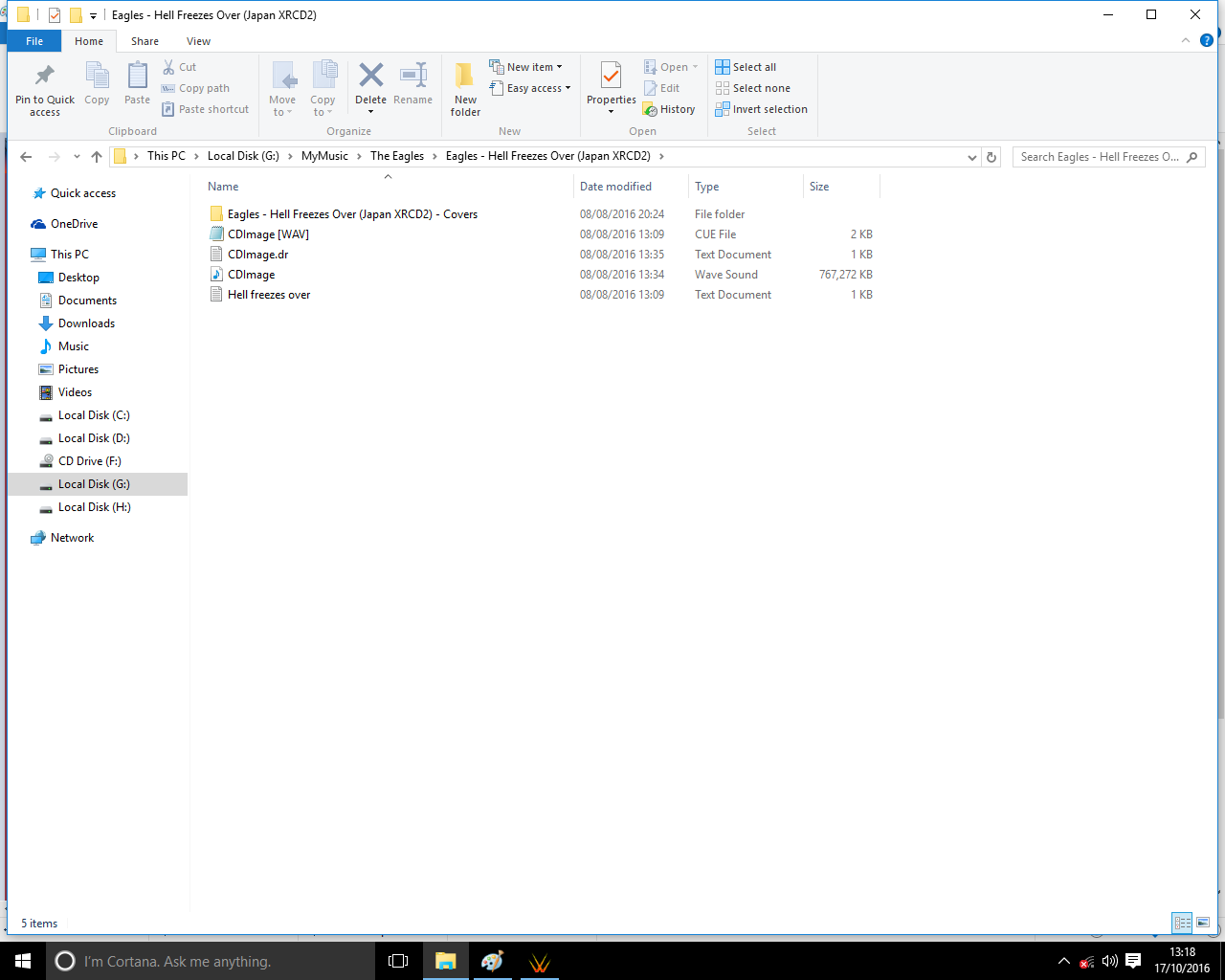Screen dimensions: 1225x980
Task: Click MyMusic in the address breadcrumb
Action: click(324, 156)
